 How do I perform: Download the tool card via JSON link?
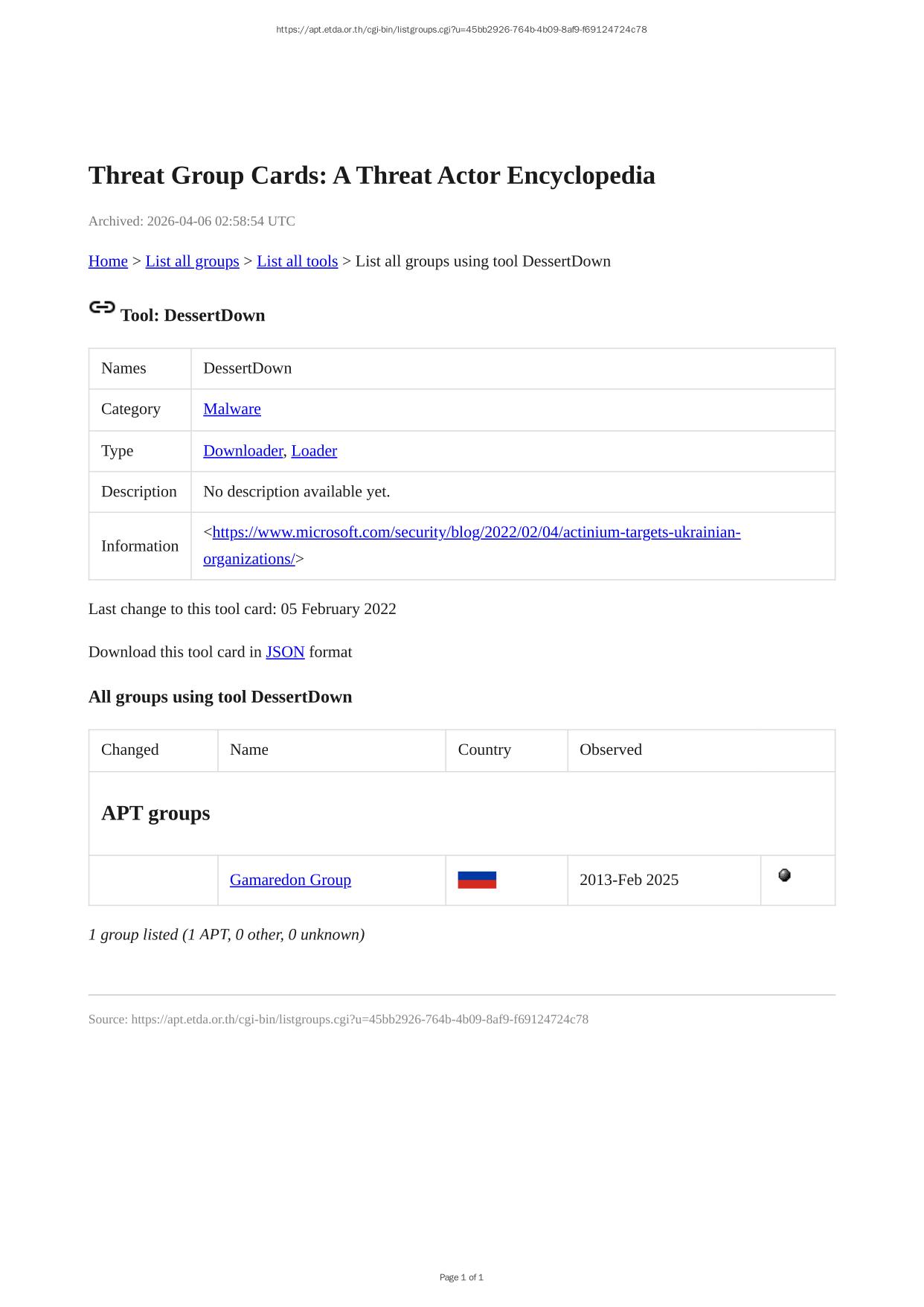coord(285,652)
